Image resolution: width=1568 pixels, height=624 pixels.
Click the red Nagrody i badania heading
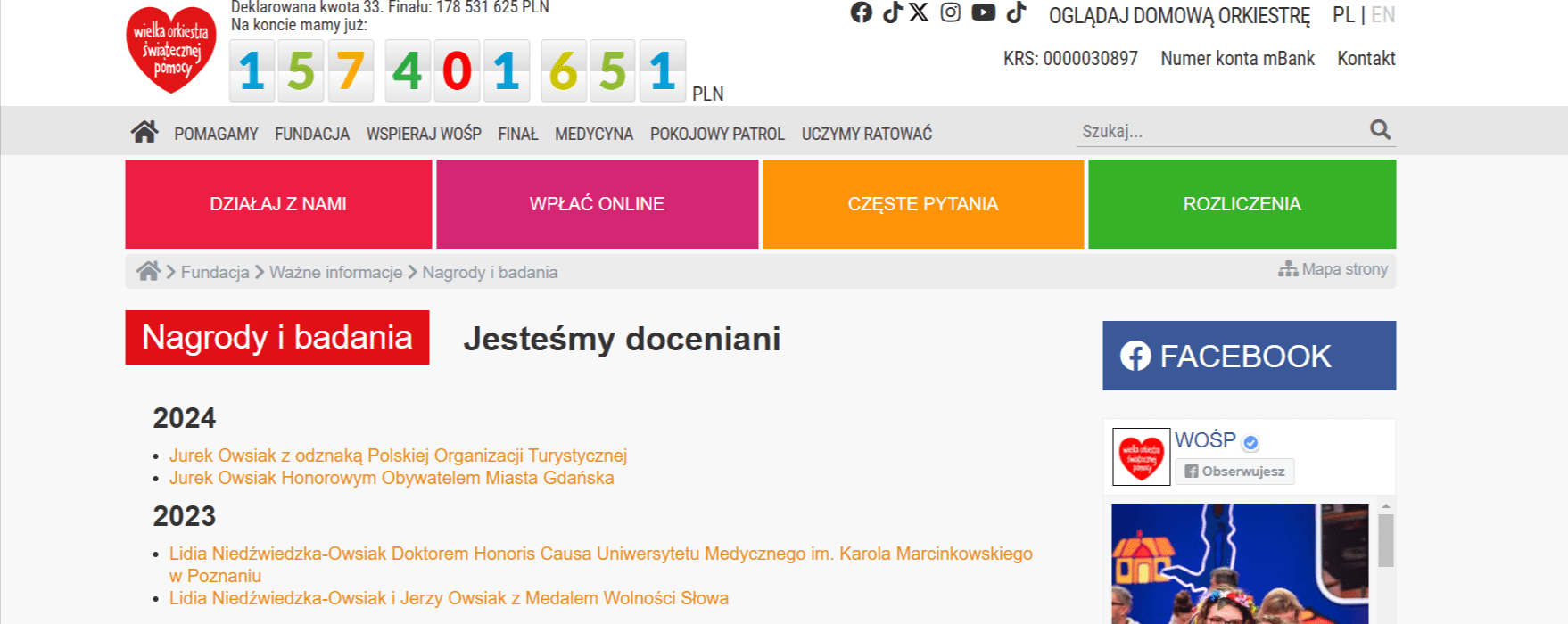277,337
